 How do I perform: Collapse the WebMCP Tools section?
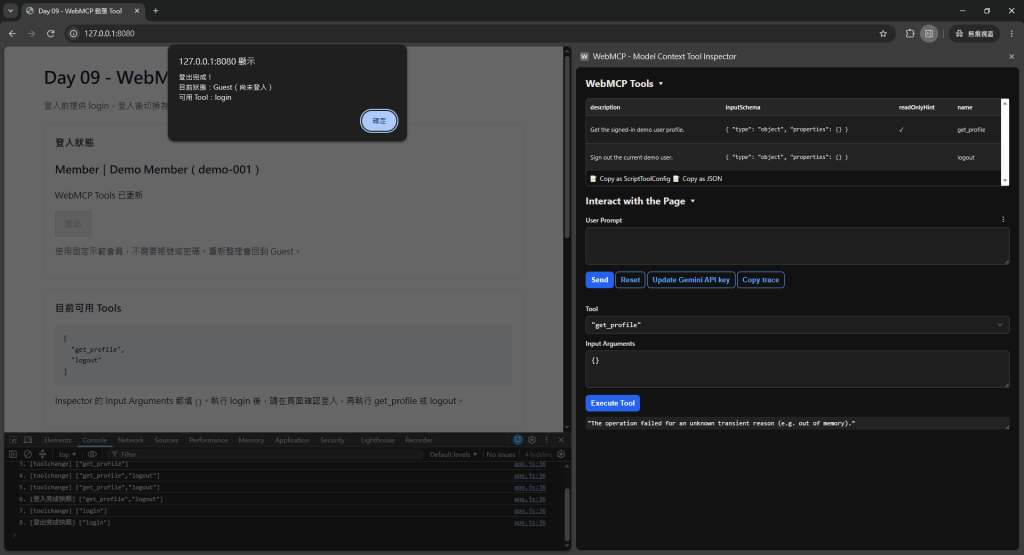pos(624,84)
